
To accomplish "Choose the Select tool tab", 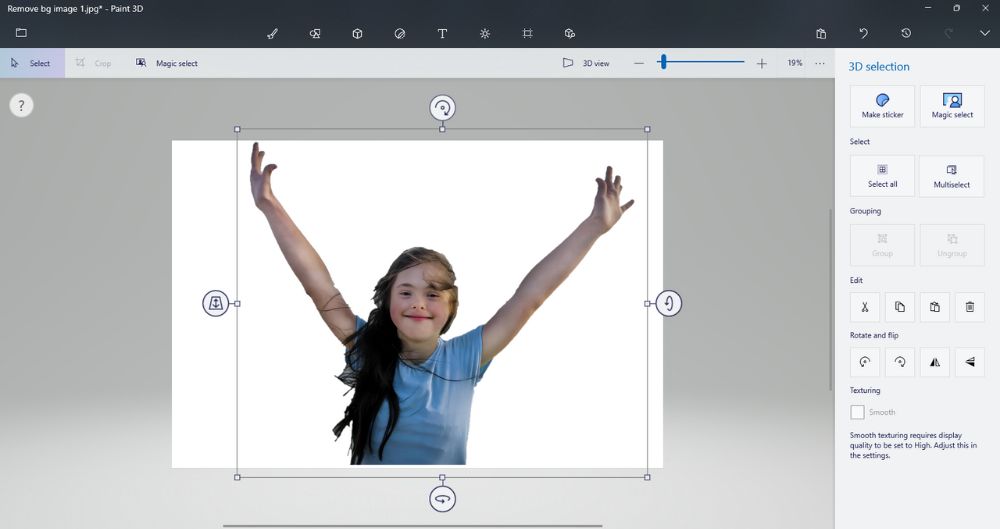I will point(31,63).
